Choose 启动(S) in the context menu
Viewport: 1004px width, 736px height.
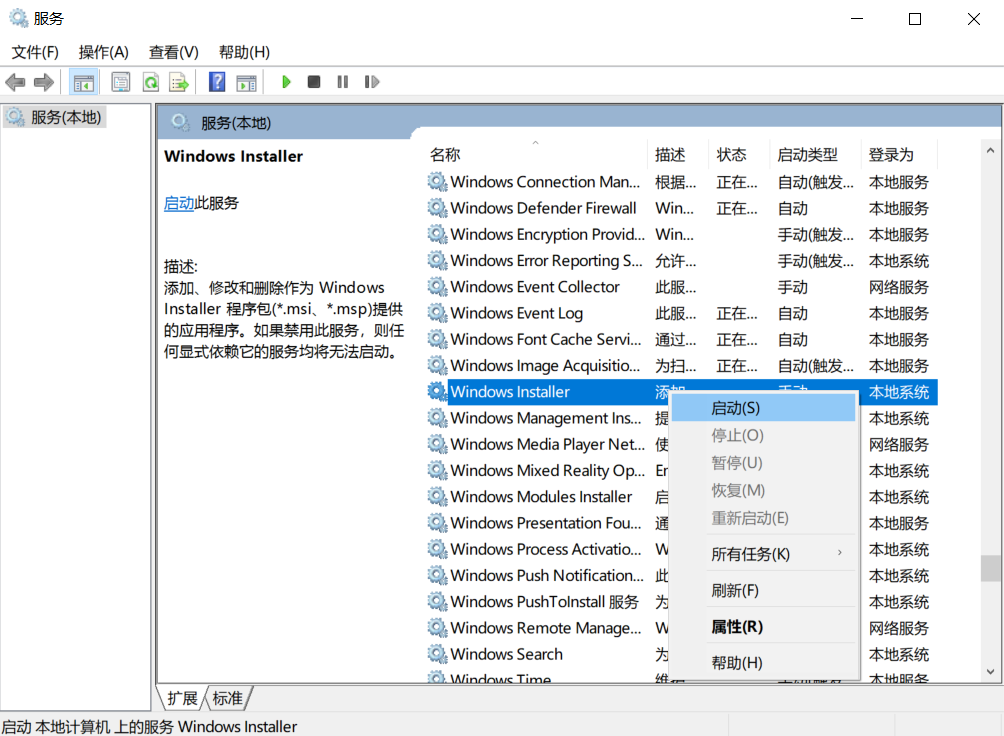click(763, 408)
